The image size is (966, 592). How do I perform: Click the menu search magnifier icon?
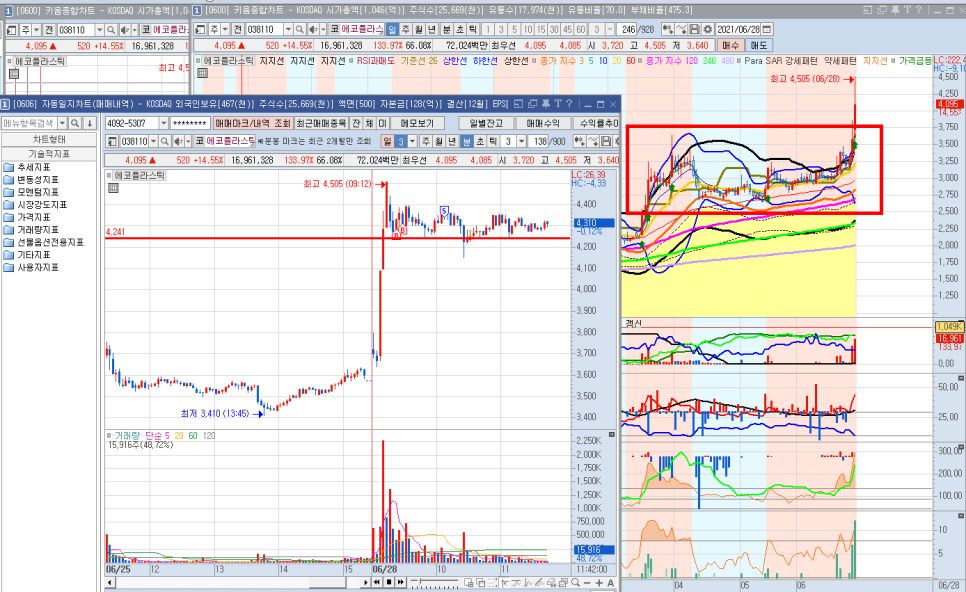(x=75, y=123)
